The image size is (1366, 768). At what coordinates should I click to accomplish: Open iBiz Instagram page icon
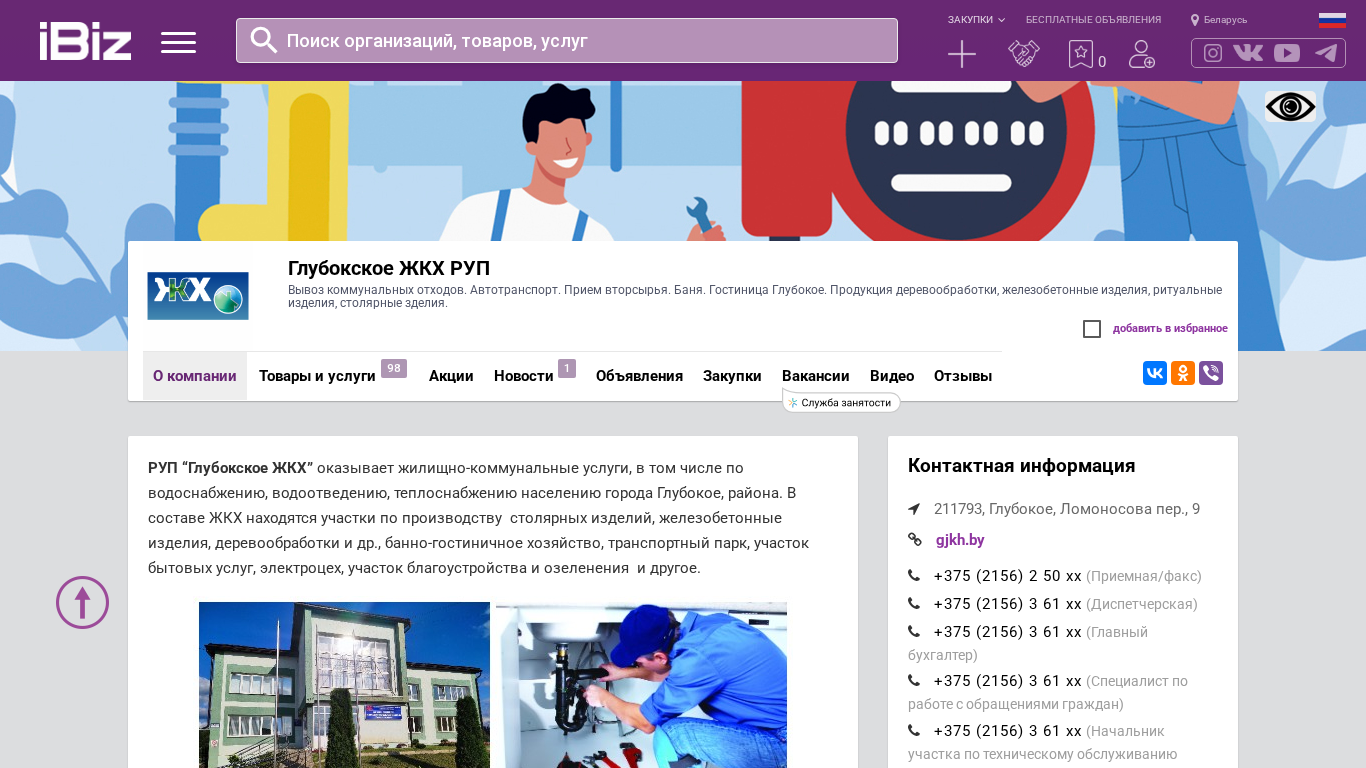(1213, 53)
